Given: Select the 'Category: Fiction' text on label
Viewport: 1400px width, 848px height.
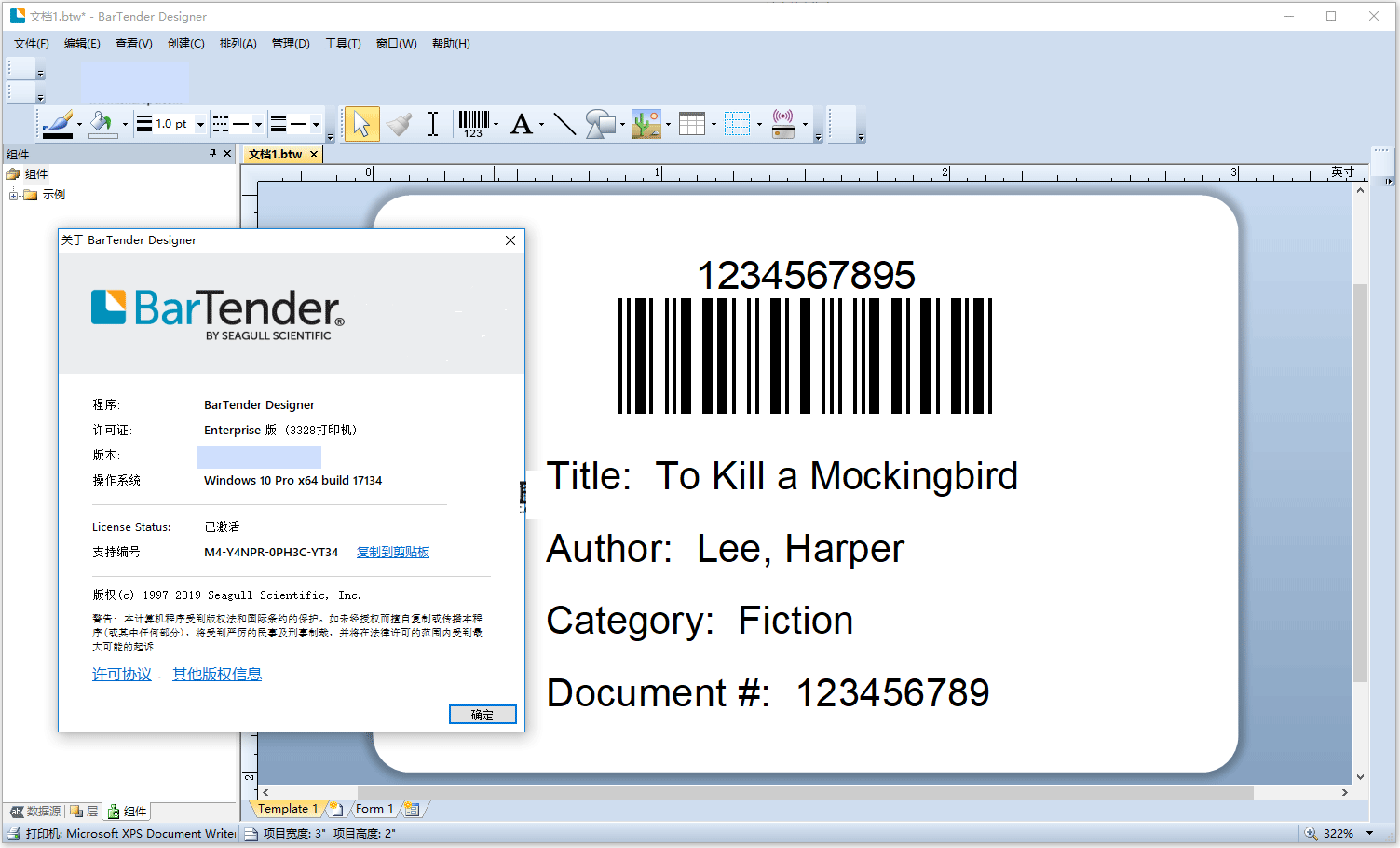Looking at the screenshot, I should point(700,621).
